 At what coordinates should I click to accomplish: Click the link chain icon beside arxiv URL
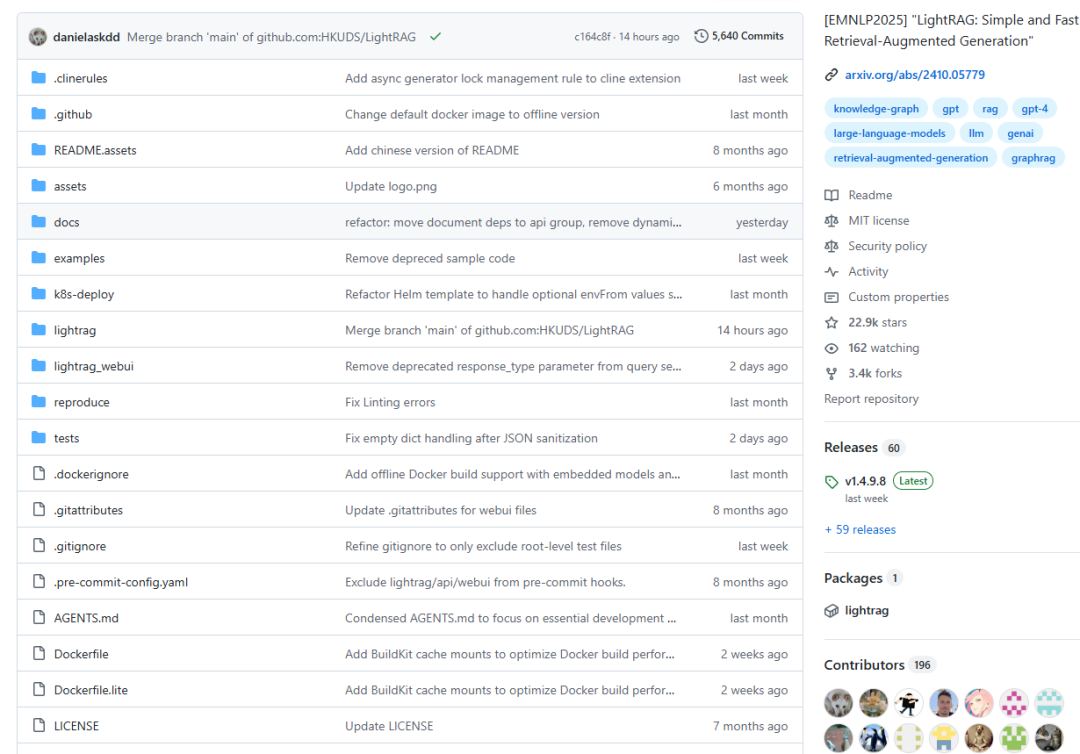(x=831, y=74)
